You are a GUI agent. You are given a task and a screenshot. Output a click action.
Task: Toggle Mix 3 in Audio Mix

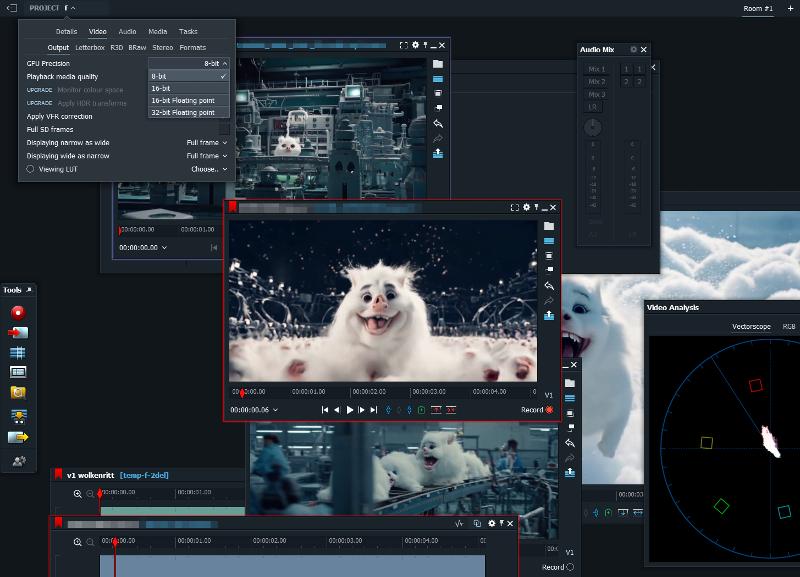click(x=596, y=94)
